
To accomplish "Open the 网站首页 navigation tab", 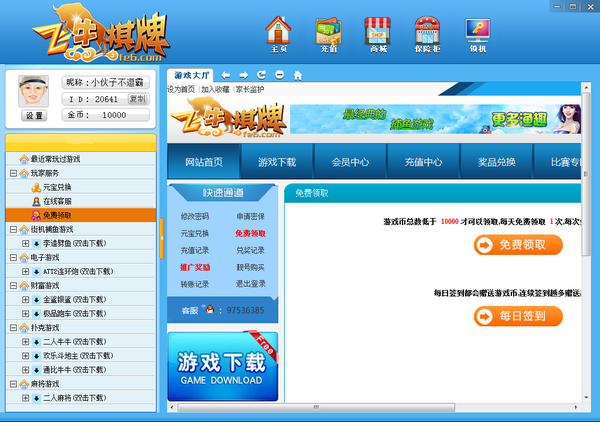I will coord(204,162).
